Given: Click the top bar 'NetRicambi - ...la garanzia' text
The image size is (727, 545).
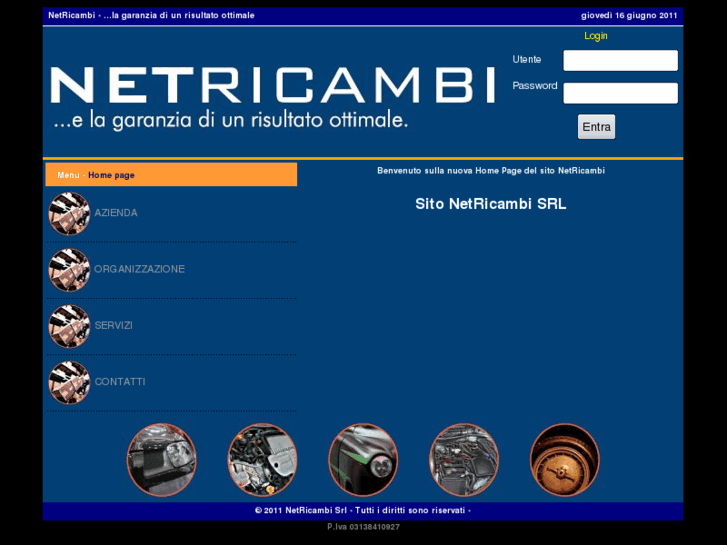Looking at the screenshot, I should pos(152,15).
